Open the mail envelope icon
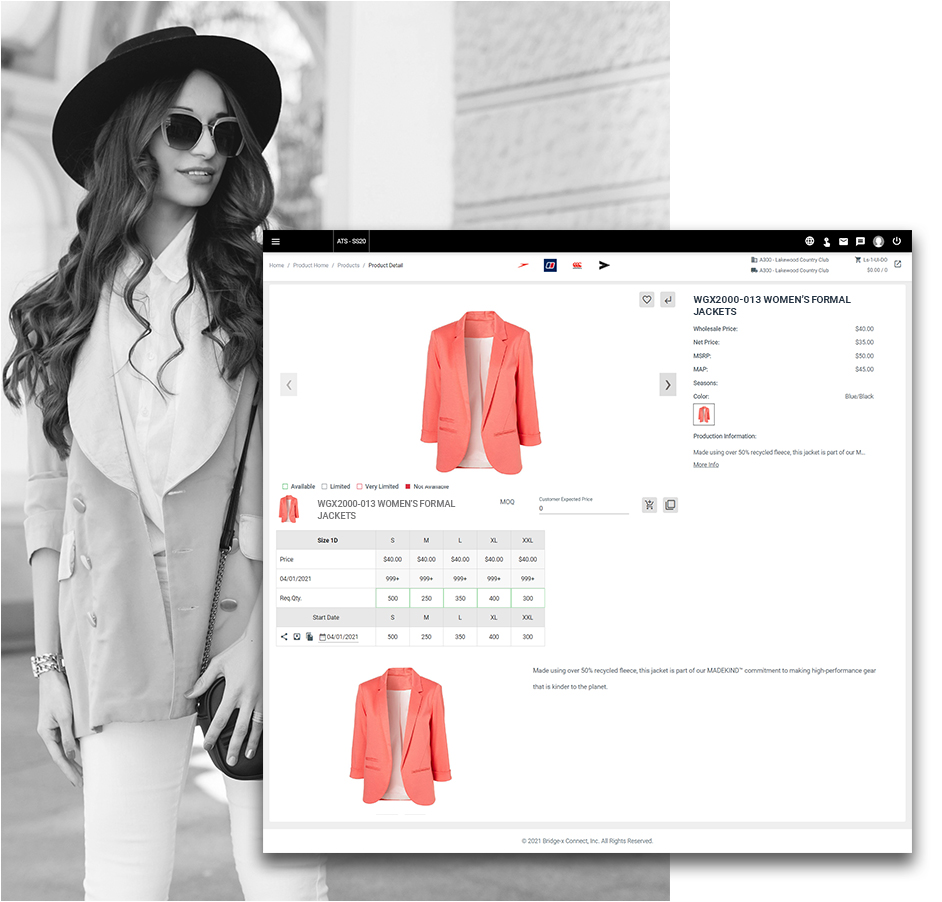942x902 pixels. [x=843, y=241]
